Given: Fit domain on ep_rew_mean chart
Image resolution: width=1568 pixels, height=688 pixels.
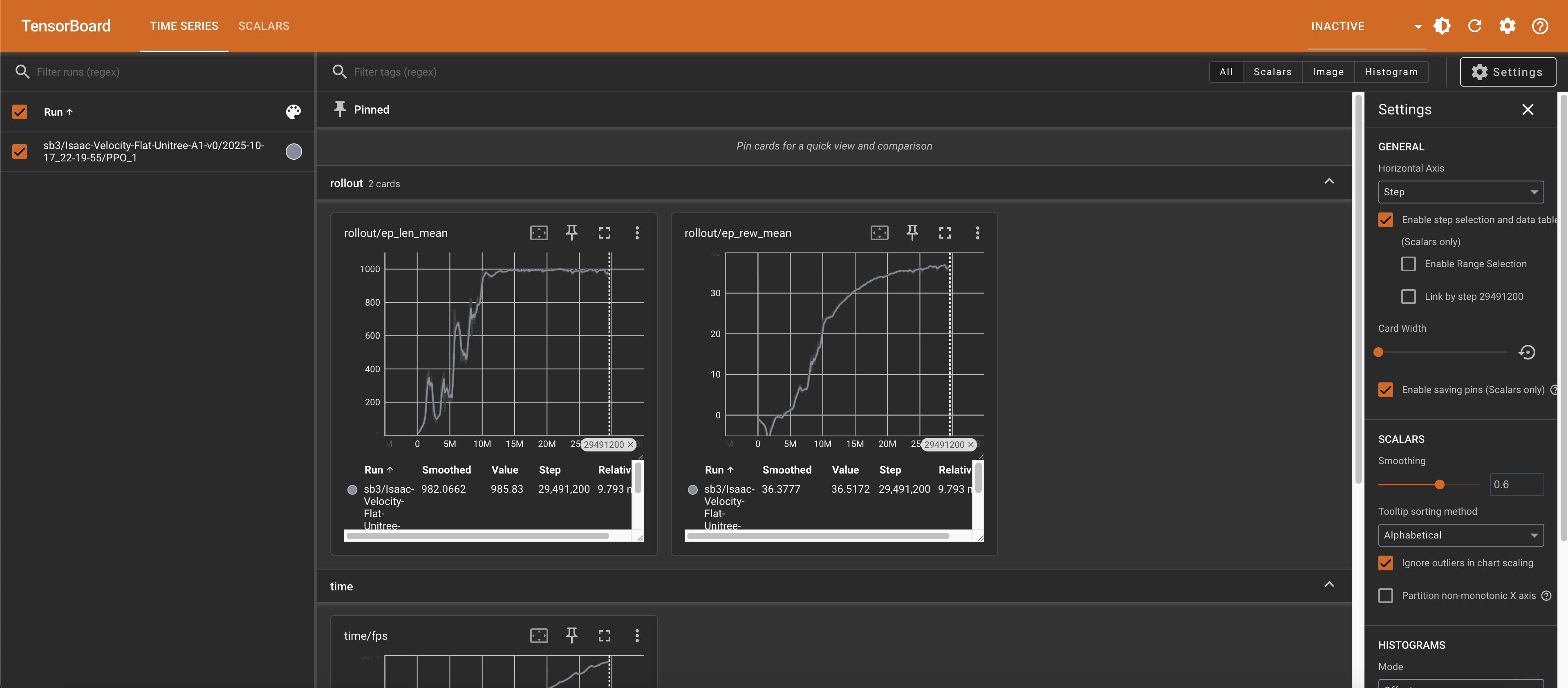Looking at the screenshot, I should pos(879,232).
